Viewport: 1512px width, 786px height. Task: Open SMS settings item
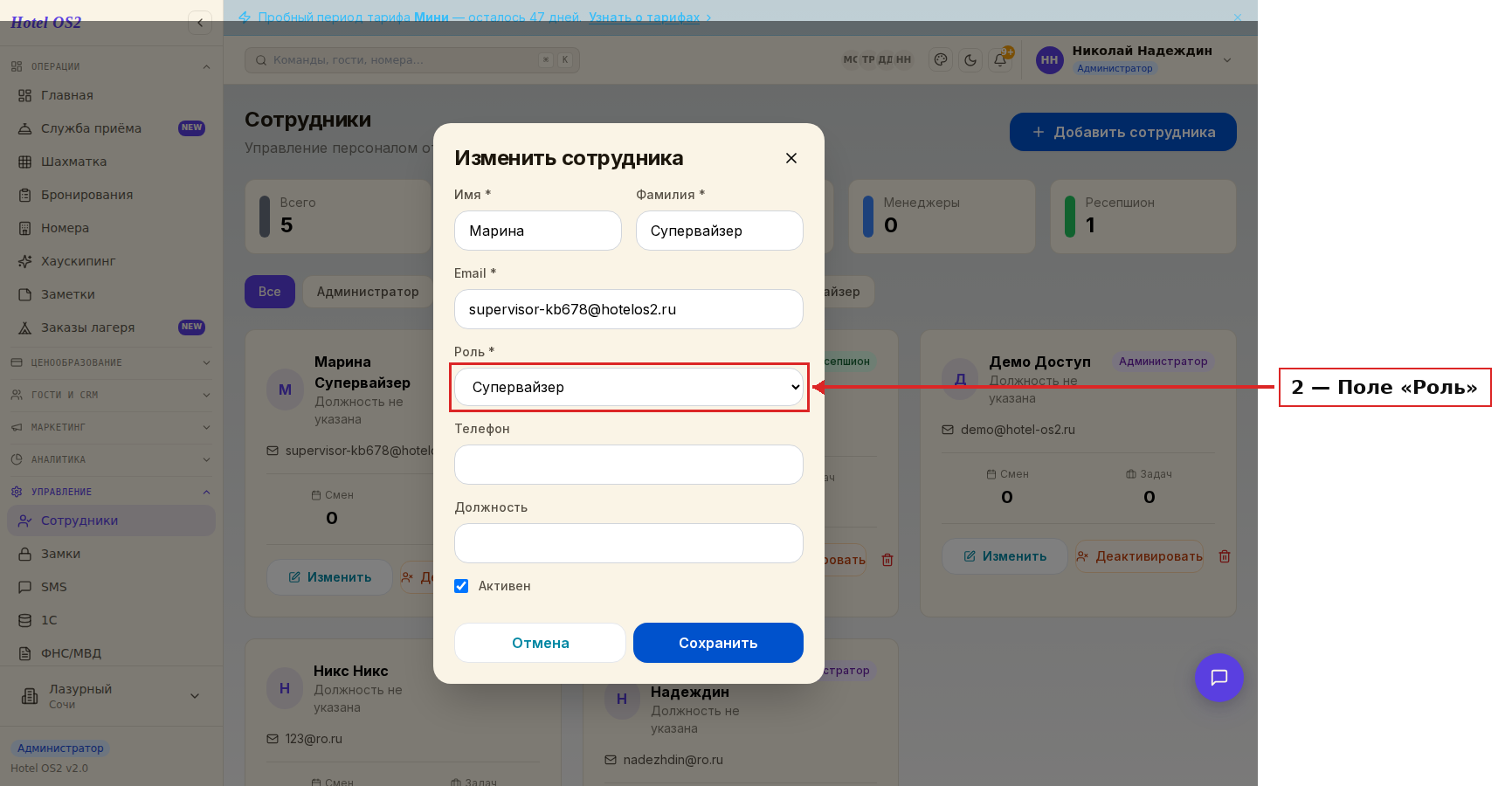pos(111,587)
